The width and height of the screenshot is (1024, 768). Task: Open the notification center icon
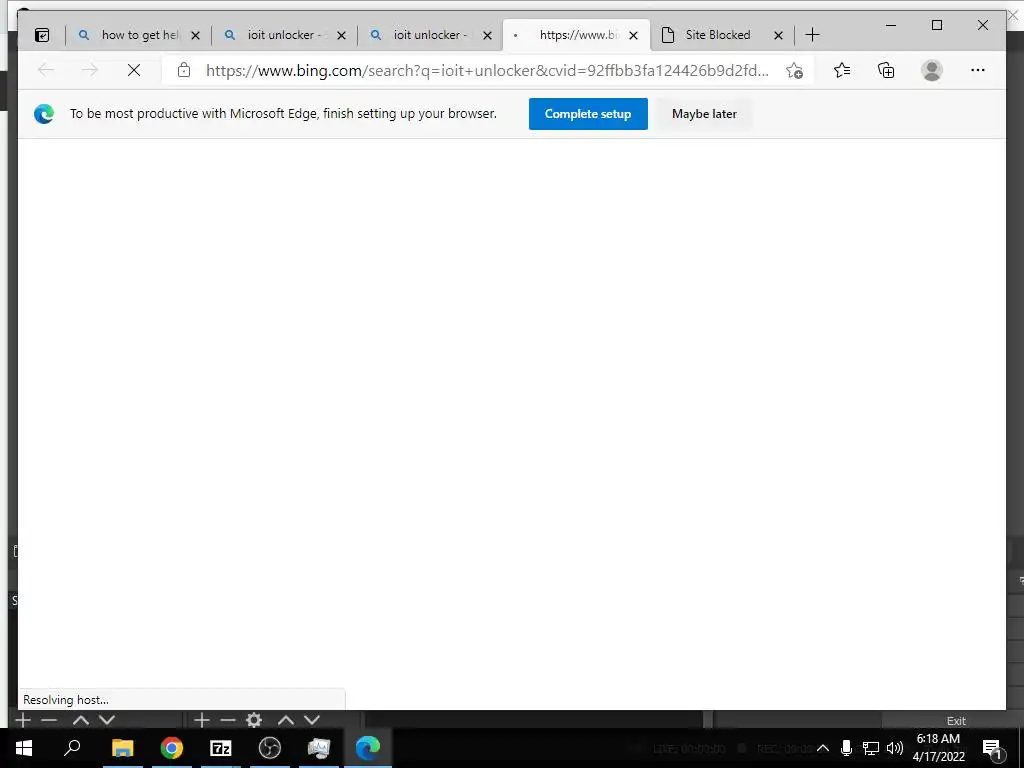pyautogui.click(x=993, y=748)
